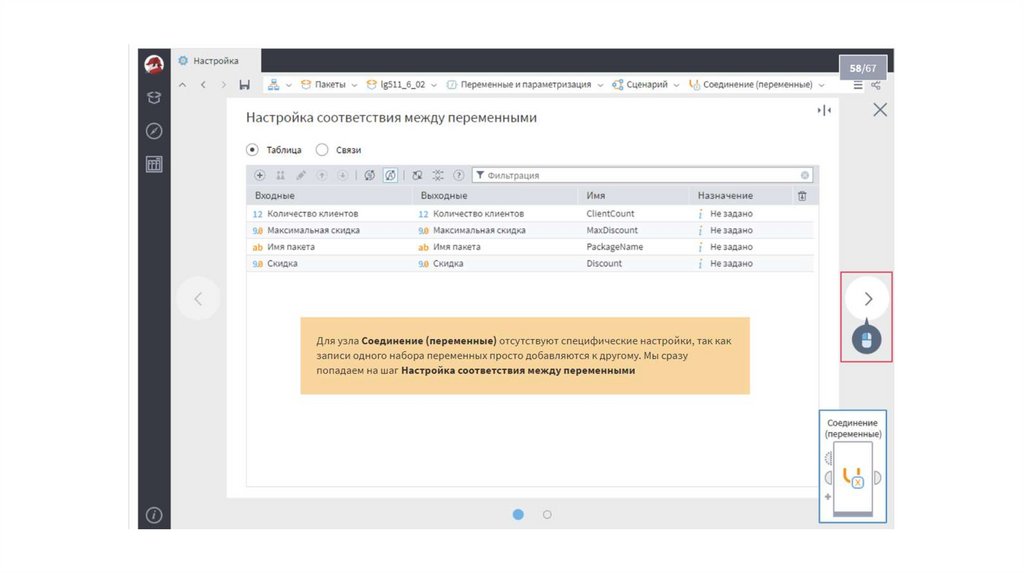Click the help question mark icon in toolbar
The height and width of the screenshot is (574, 1024).
pos(458,175)
